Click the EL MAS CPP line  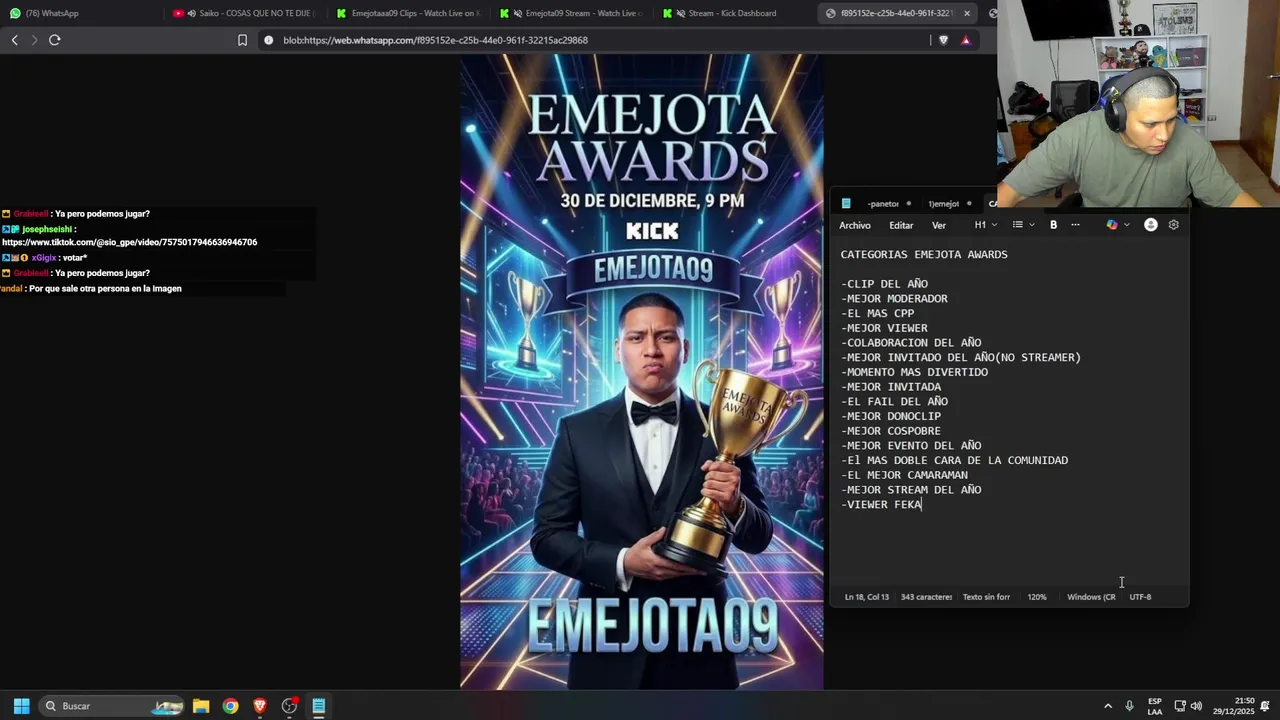tap(877, 313)
